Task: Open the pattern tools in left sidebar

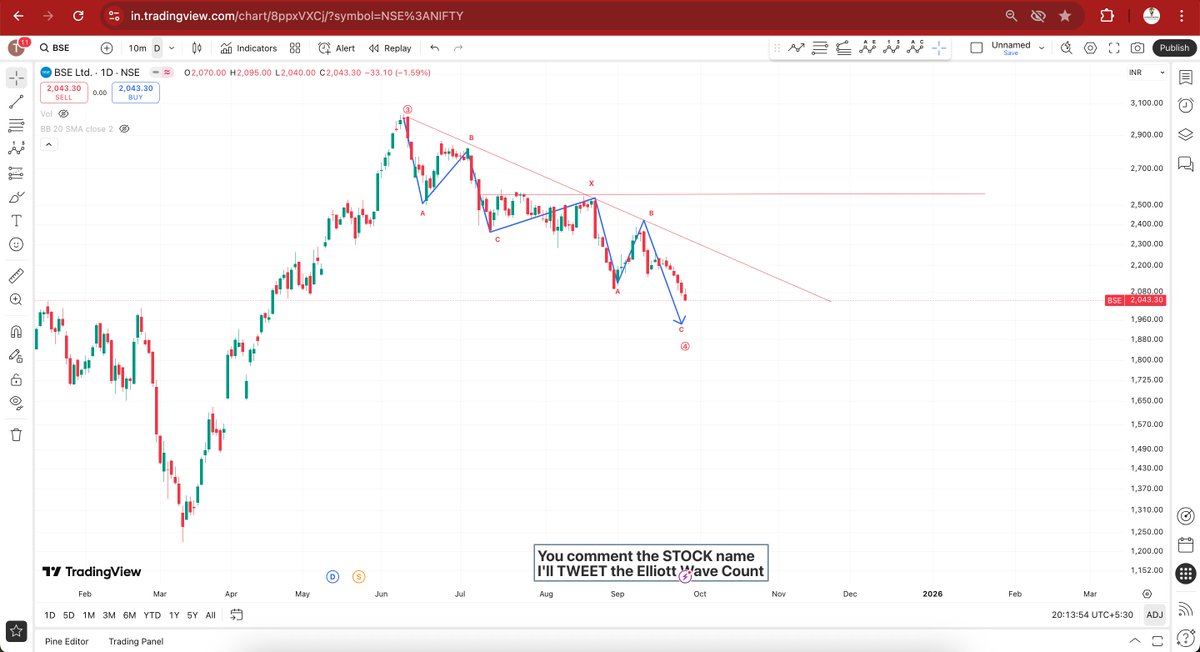Action: (x=16, y=149)
